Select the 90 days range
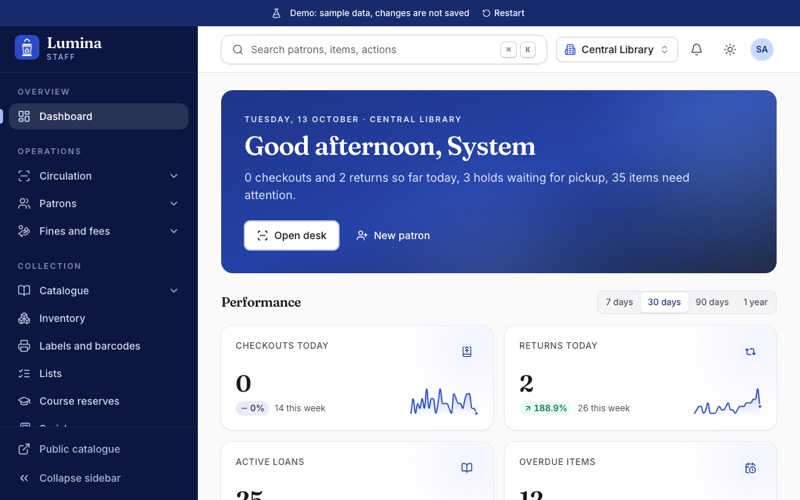 712,302
